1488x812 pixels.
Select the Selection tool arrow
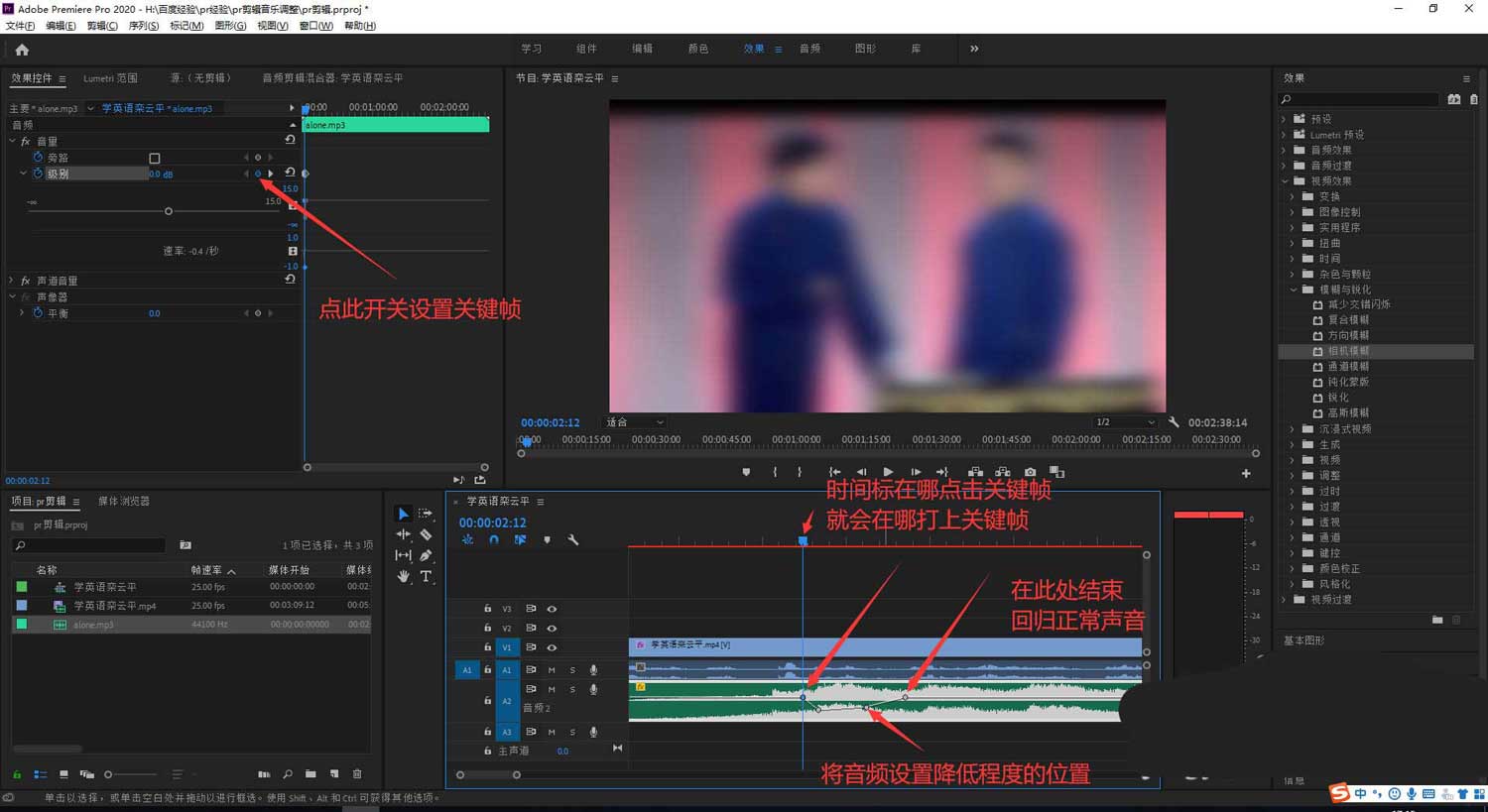point(403,514)
